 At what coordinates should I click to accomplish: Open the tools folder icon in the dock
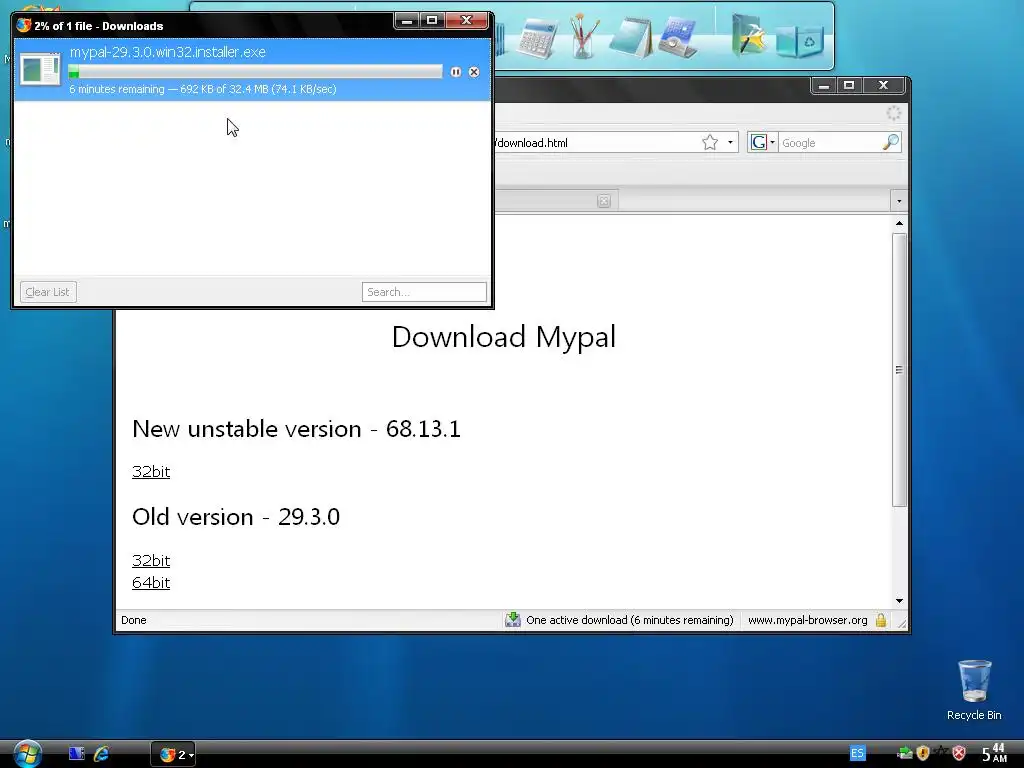(748, 35)
